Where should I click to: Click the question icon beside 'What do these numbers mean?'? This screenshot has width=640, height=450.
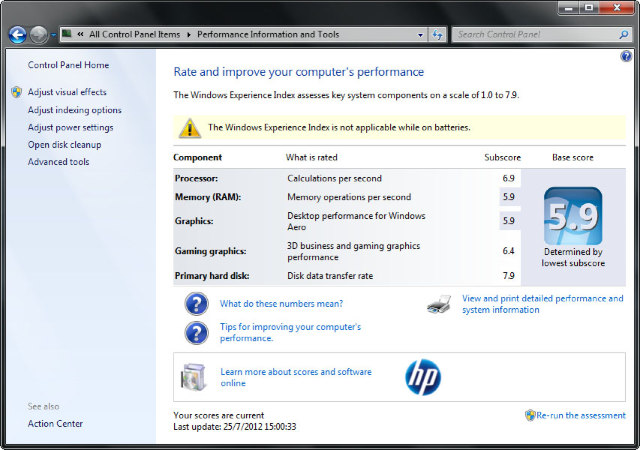coord(196,304)
